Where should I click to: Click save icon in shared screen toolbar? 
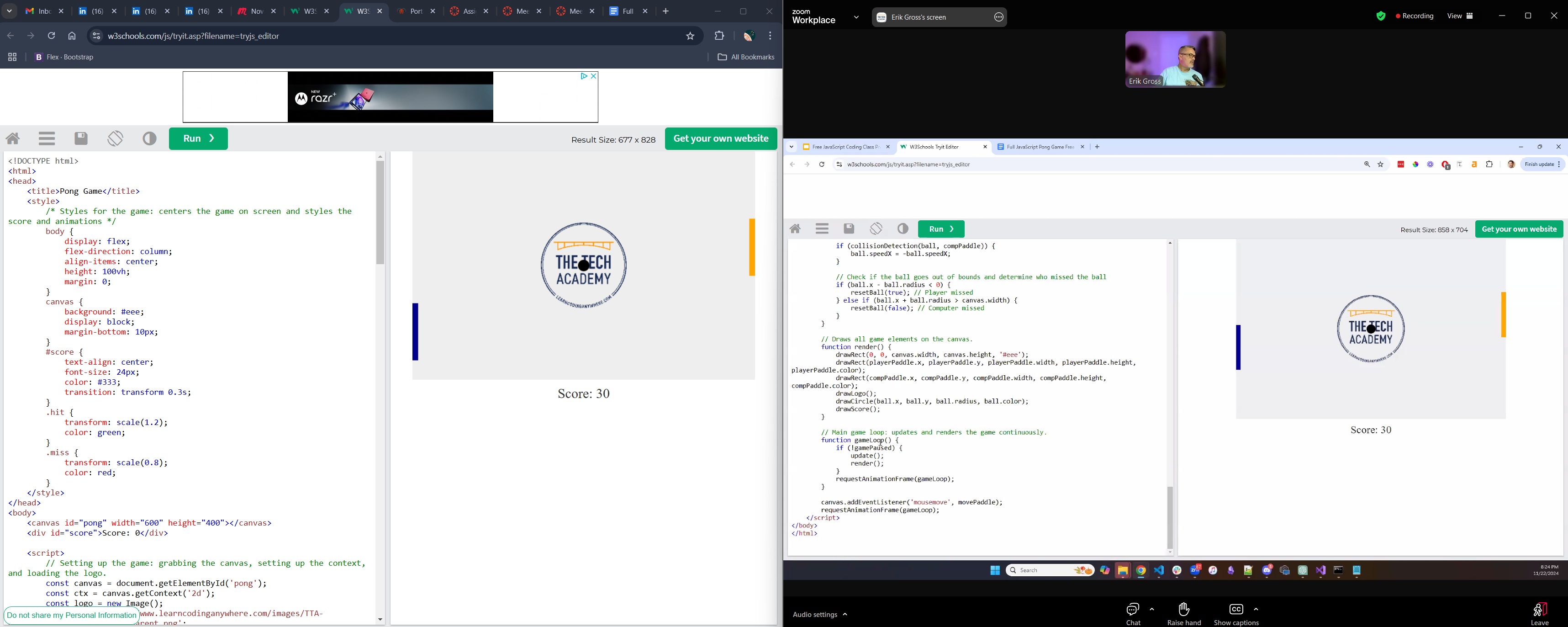[x=849, y=229]
